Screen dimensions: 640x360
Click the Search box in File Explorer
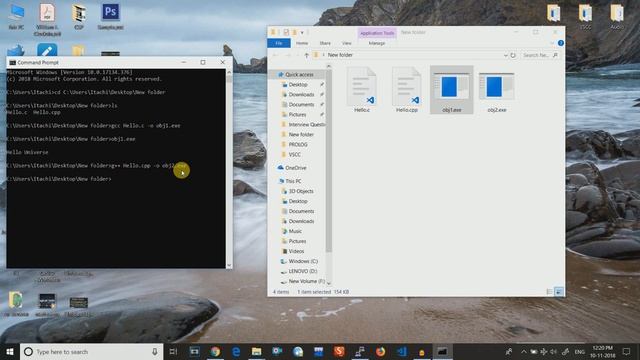click(x=540, y=55)
